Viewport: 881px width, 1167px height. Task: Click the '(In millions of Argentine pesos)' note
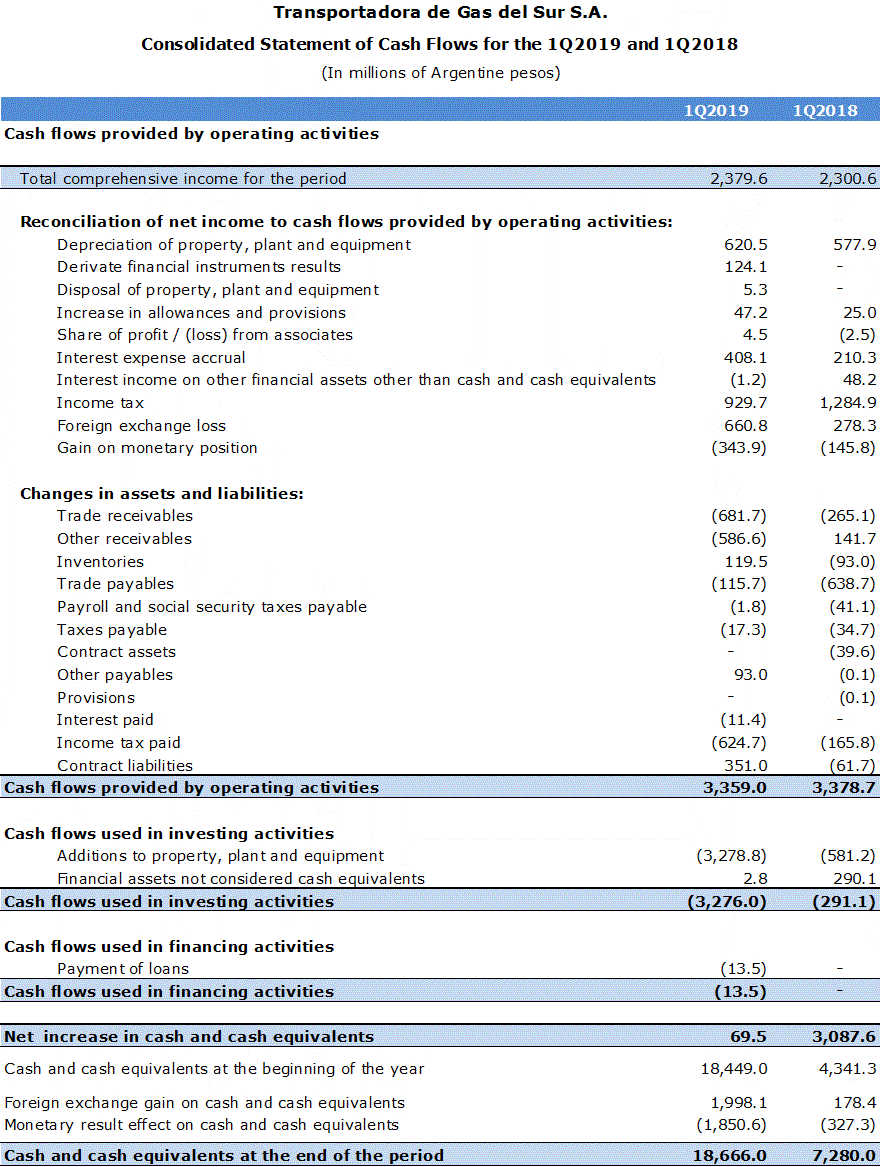[x=440, y=73]
